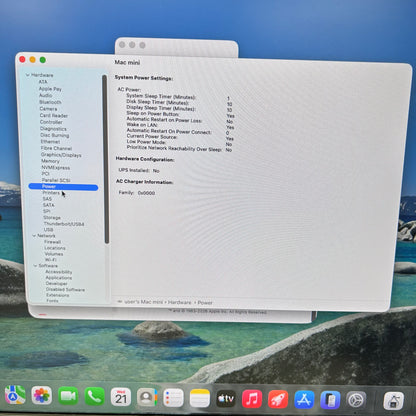Select Wi-Fi under Network
The height and width of the screenshot is (416, 416).
click(x=51, y=260)
